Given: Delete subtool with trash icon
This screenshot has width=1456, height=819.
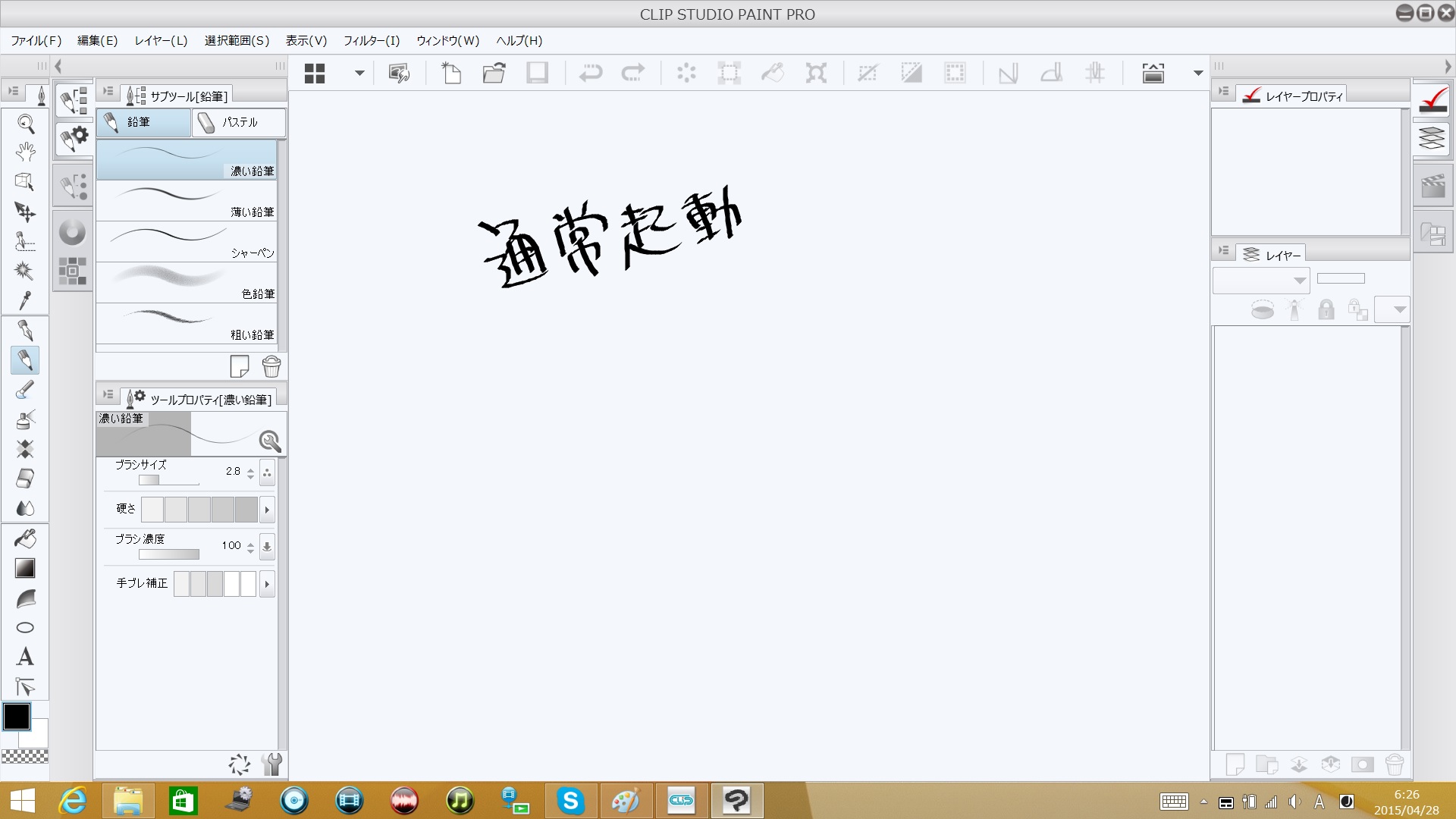Looking at the screenshot, I should pyautogui.click(x=271, y=367).
